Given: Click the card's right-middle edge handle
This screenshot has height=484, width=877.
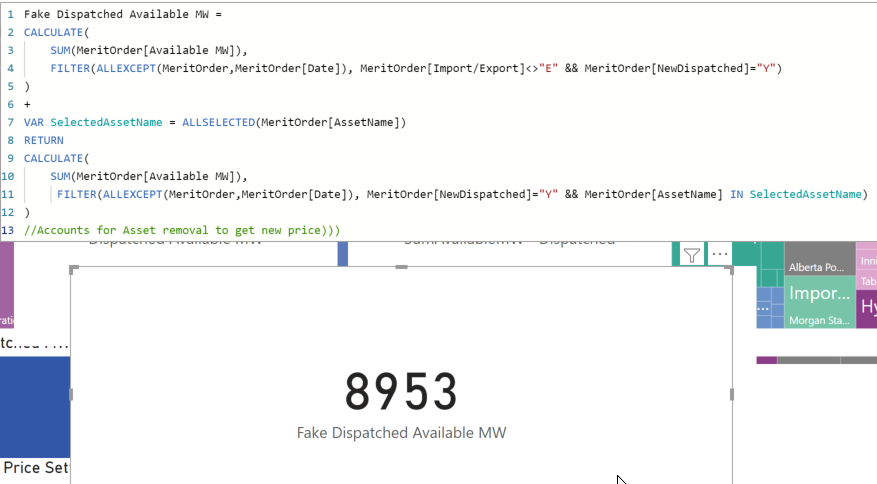Looking at the screenshot, I should coord(732,394).
